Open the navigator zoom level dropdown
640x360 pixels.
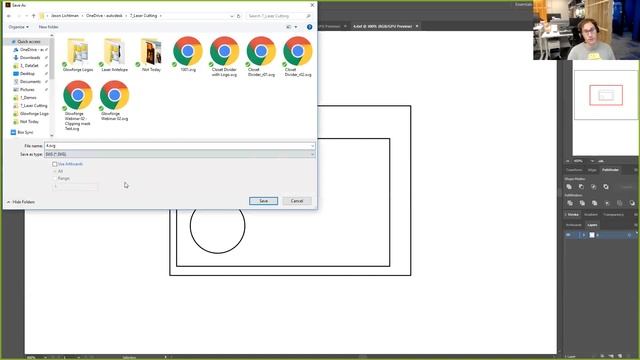click(x=592, y=161)
